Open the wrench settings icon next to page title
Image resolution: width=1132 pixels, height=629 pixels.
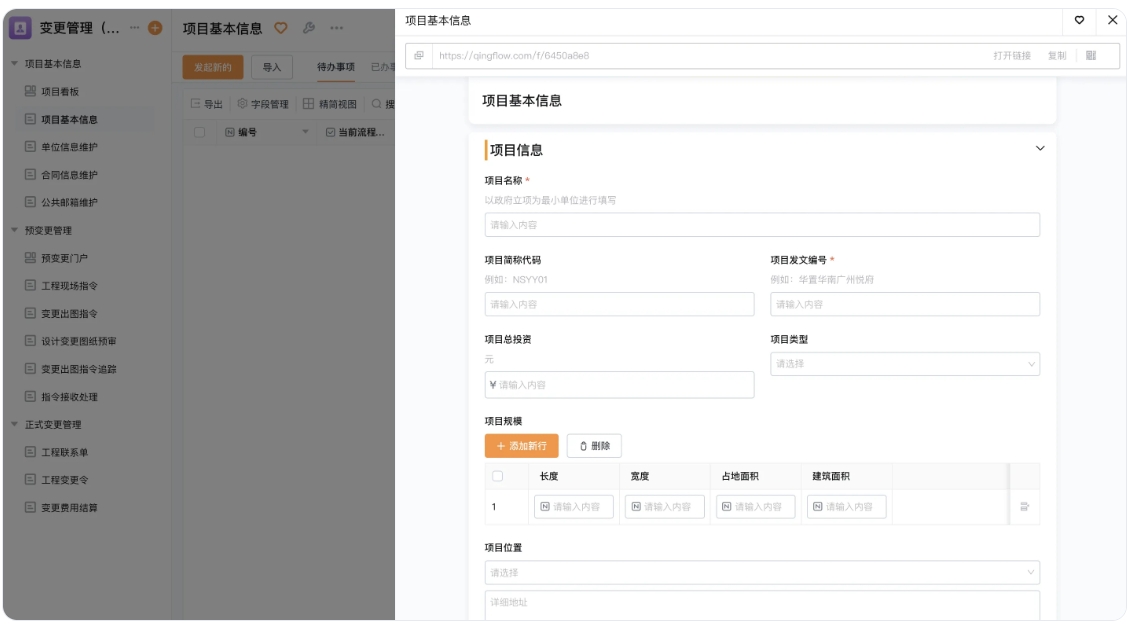click(x=309, y=27)
